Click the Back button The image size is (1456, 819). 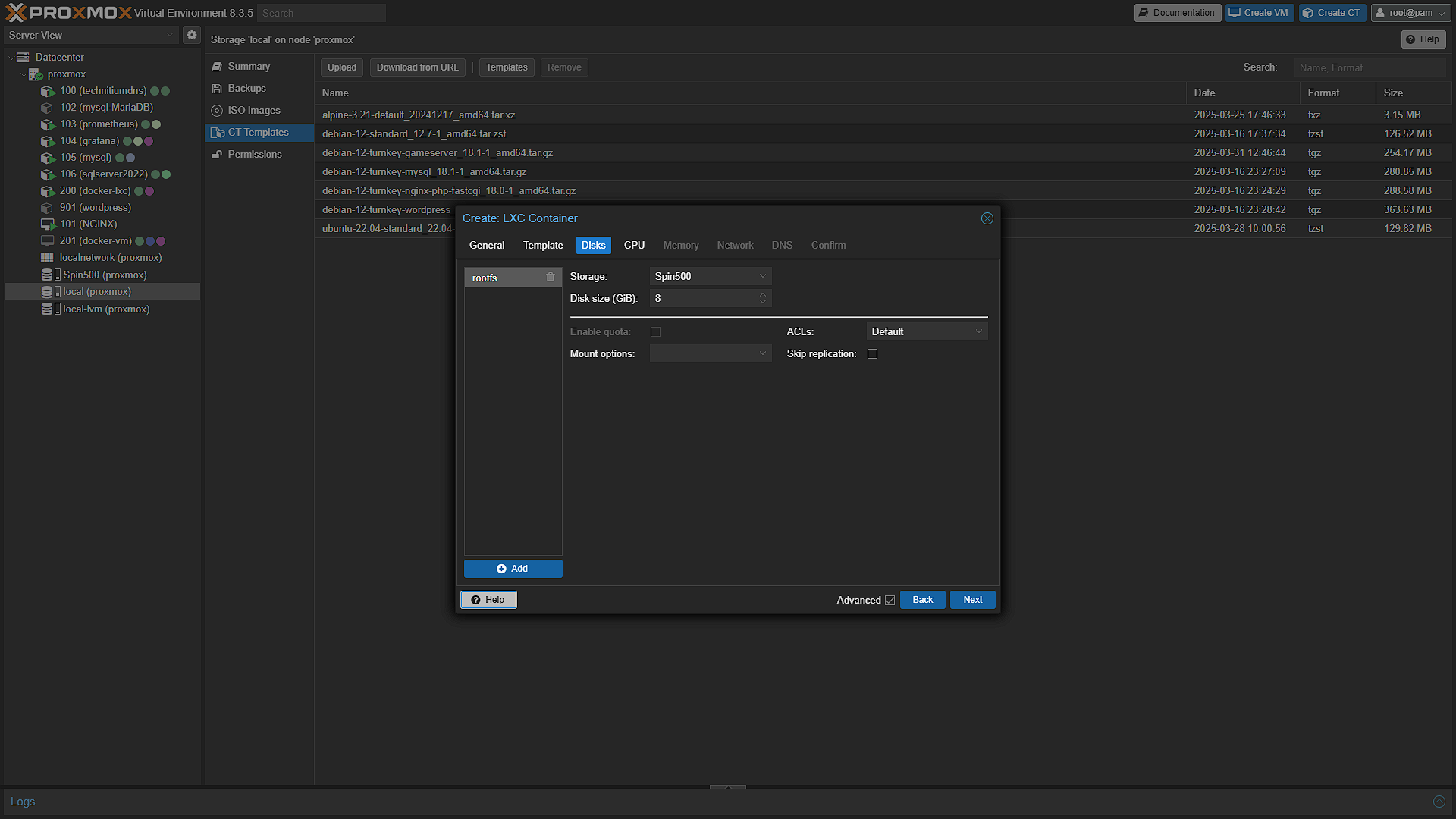coord(923,600)
